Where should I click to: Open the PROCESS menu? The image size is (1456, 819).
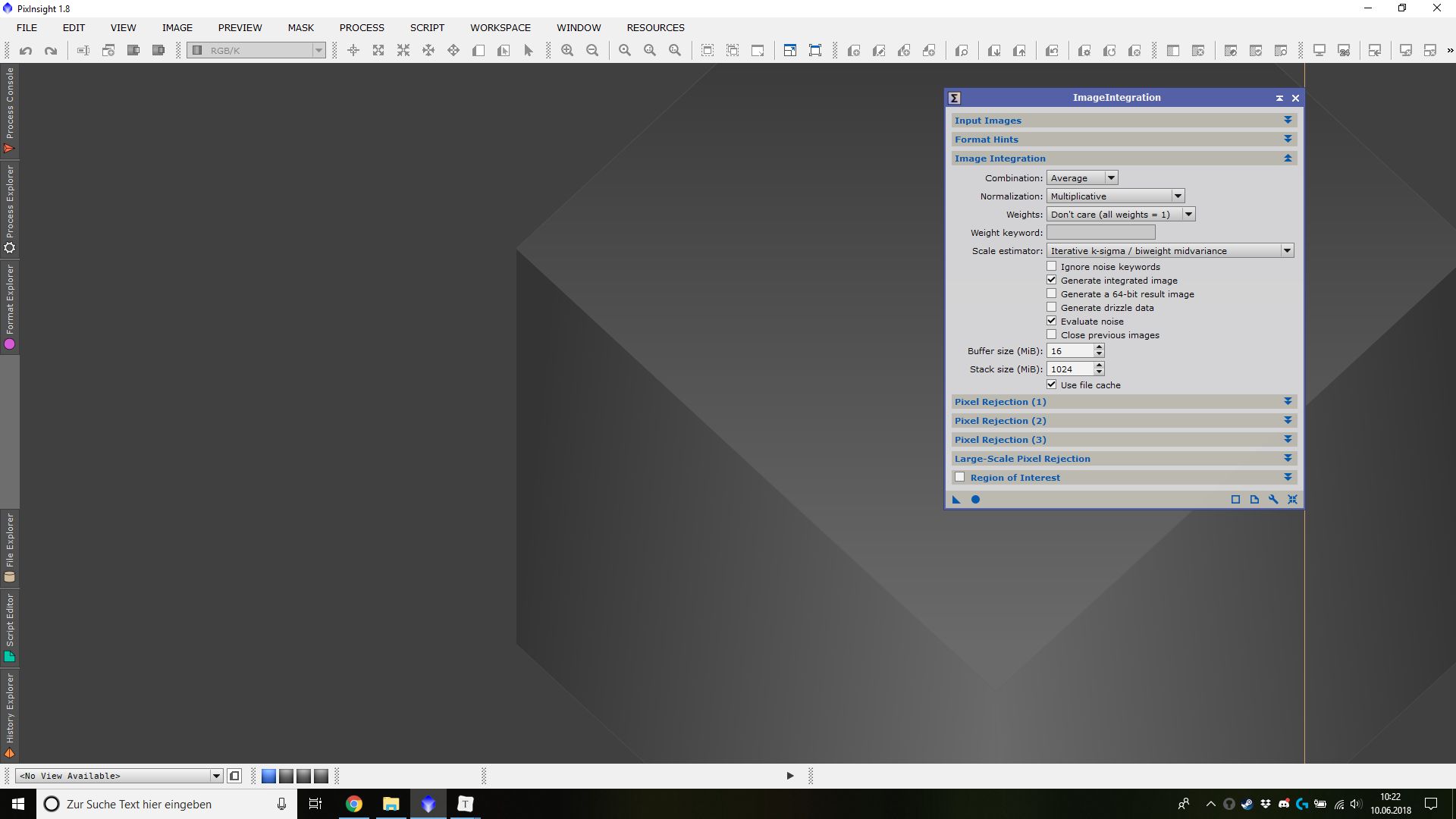pyautogui.click(x=362, y=27)
